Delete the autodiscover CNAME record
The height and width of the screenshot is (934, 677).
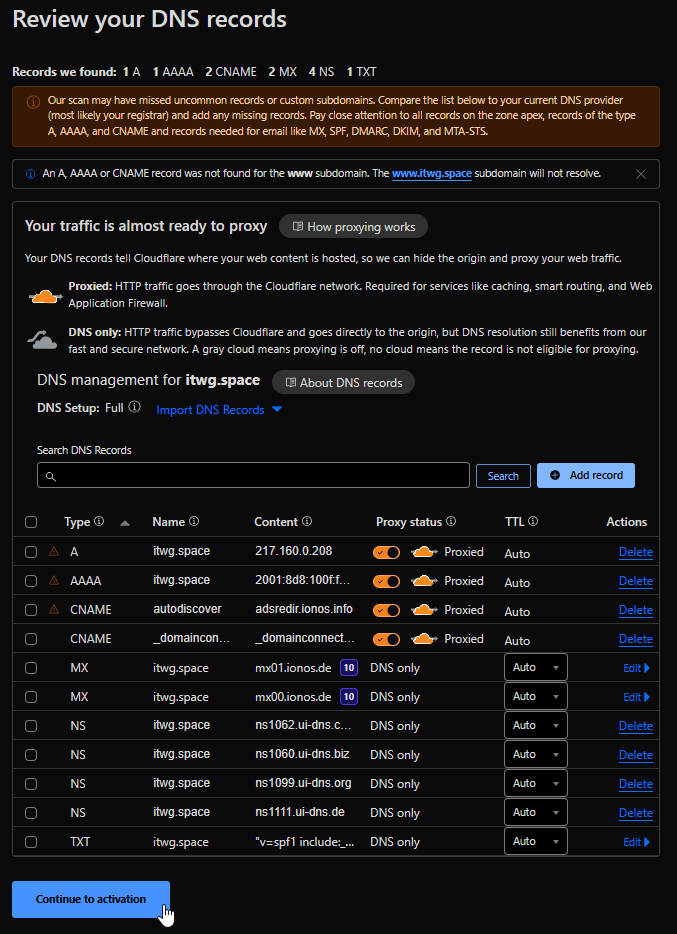pyautogui.click(x=635, y=610)
